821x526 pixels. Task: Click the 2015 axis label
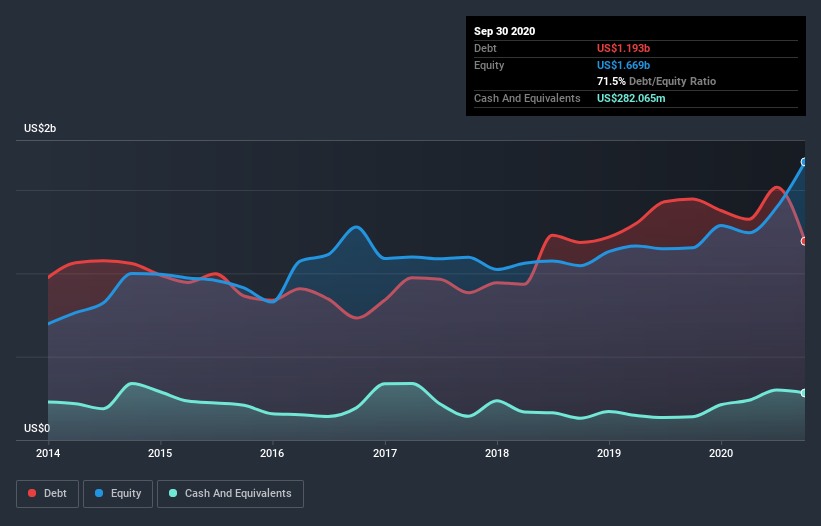tap(160, 453)
